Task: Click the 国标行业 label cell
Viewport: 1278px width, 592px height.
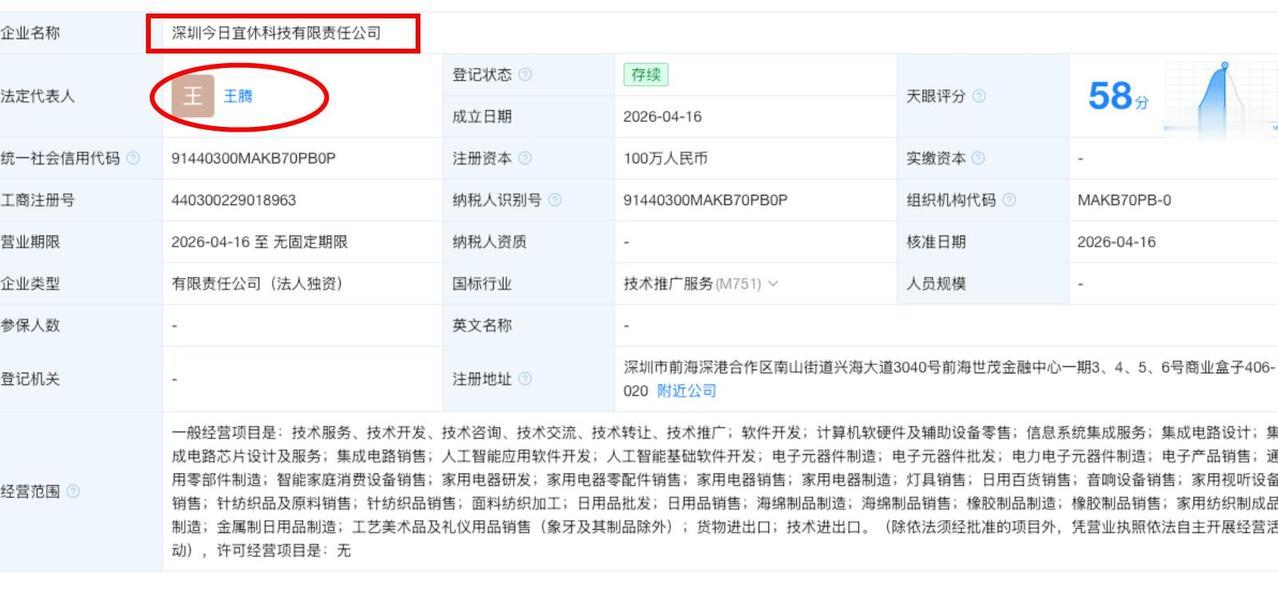Action: [529, 284]
